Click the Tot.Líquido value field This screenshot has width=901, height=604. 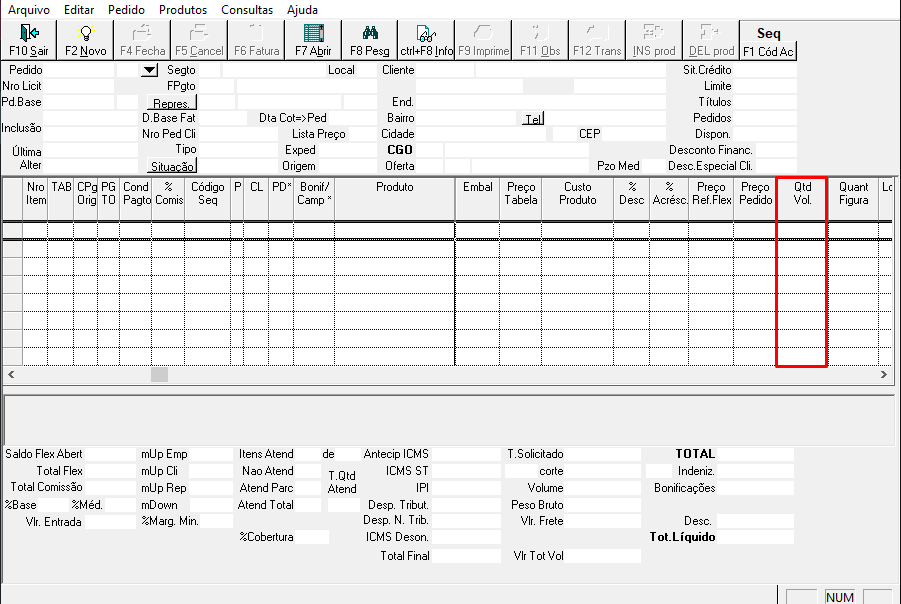point(756,537)
